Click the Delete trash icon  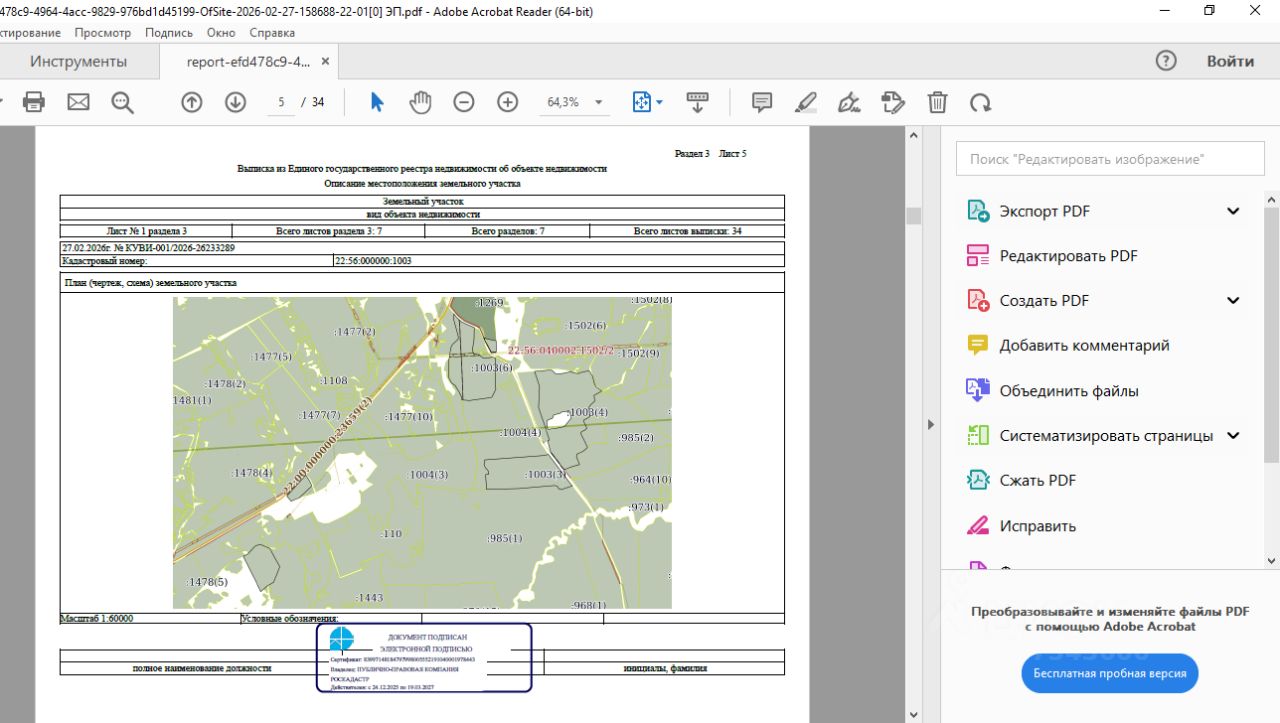(x=937, y=102)
